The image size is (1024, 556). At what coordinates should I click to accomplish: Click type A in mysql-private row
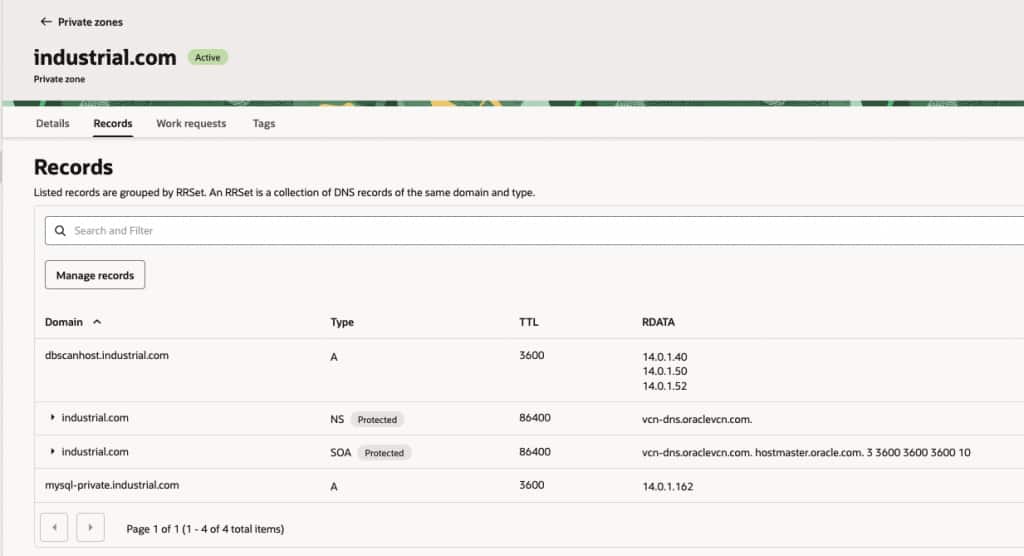pos(334,487)
